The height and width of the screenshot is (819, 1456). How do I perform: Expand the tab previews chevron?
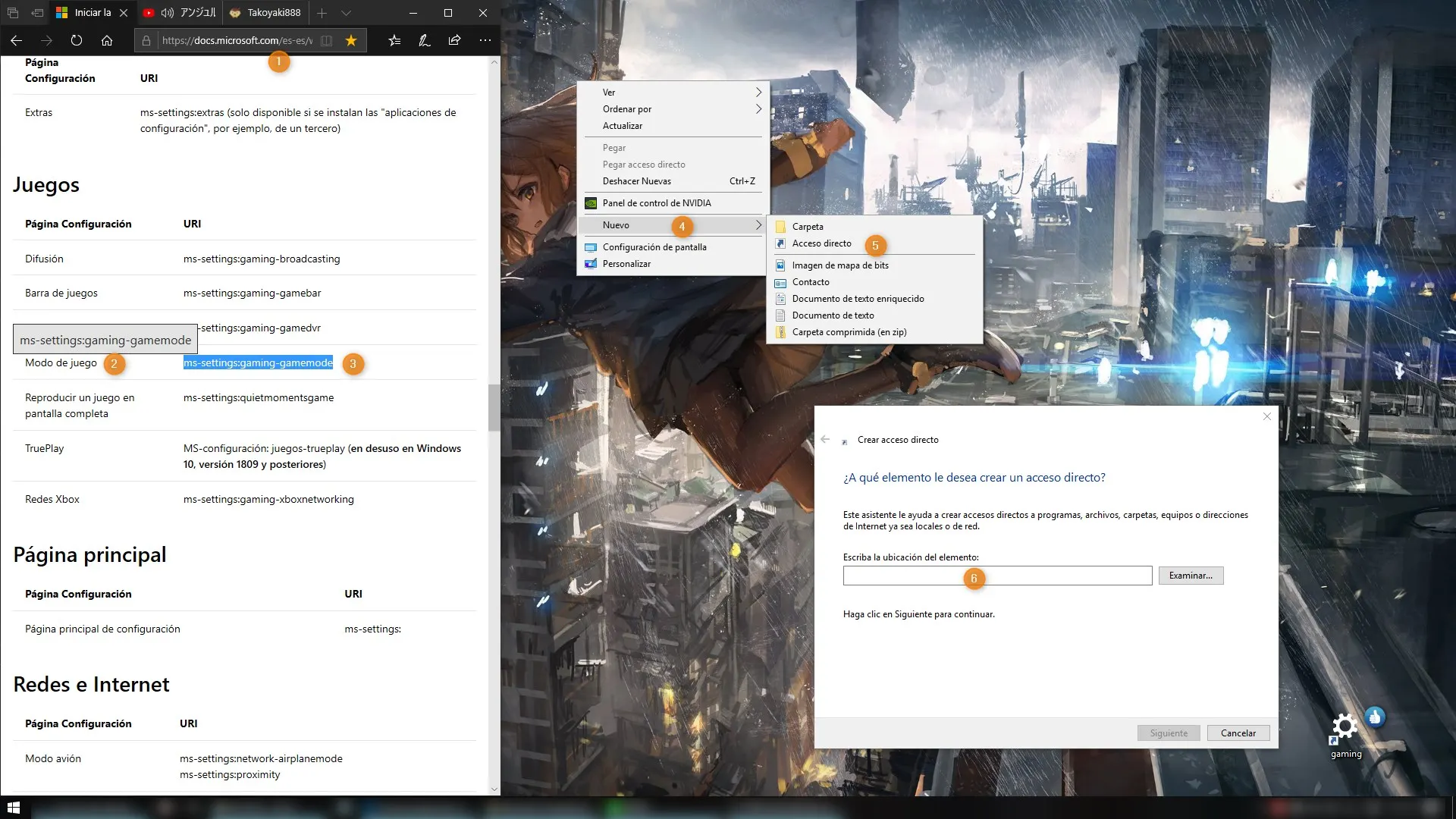coord(346,13)
